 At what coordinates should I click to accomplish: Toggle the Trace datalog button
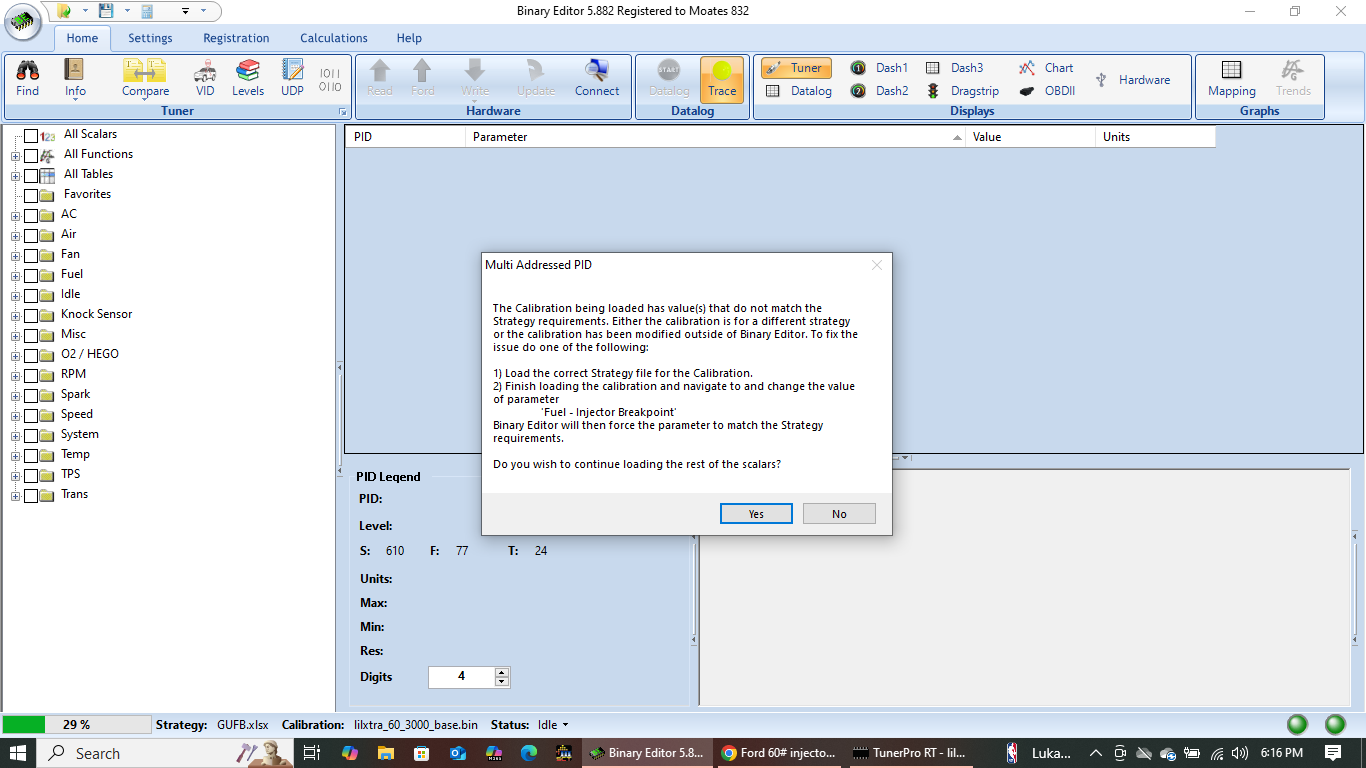(722, 79)
